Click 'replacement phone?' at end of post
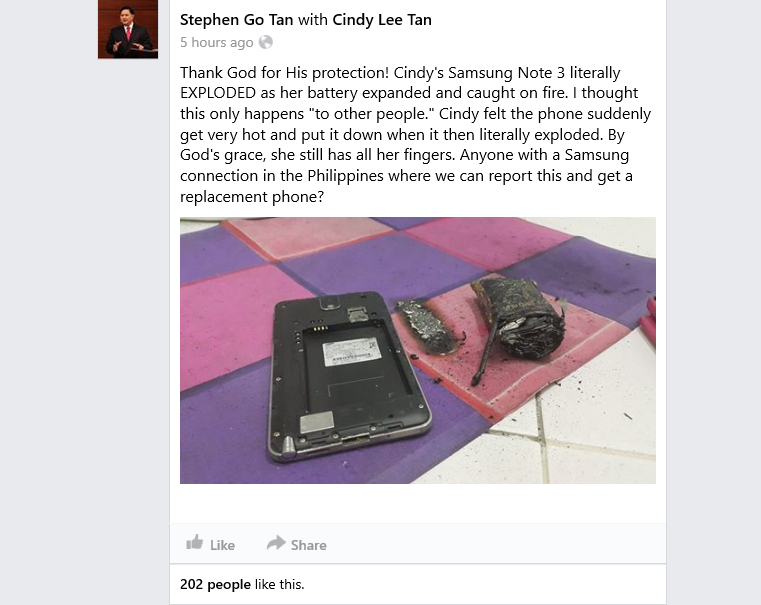 pyautogui.click(x=252, y=196)
